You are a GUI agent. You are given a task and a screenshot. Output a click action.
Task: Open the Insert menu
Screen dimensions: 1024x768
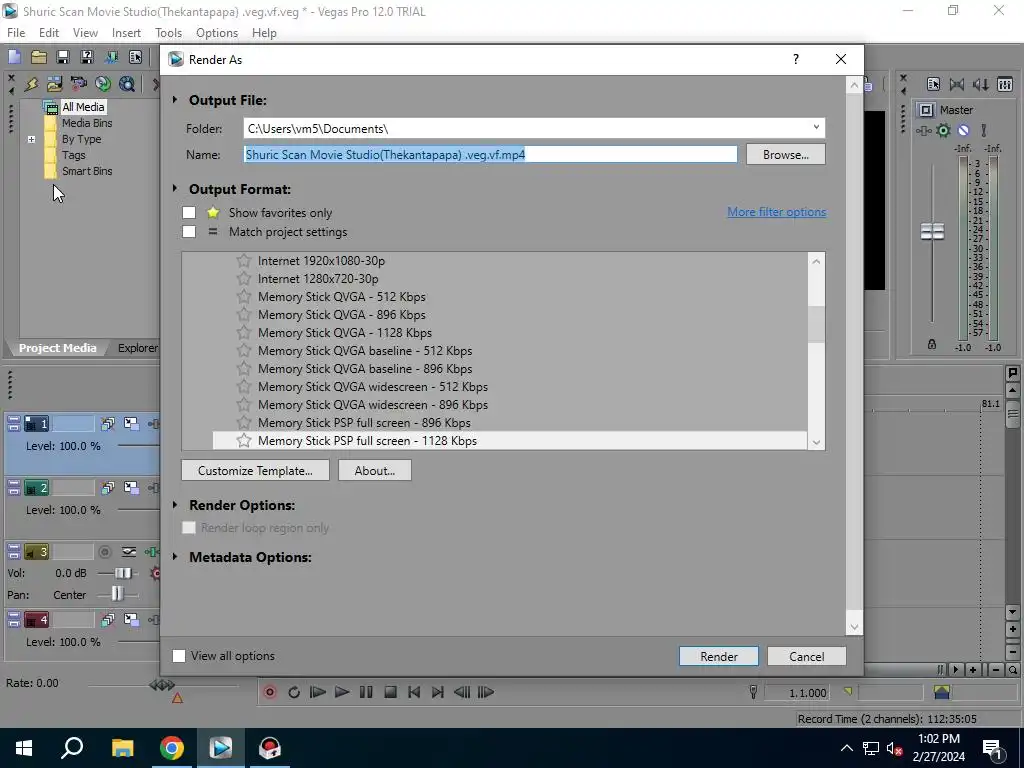[x=126, y=33]
